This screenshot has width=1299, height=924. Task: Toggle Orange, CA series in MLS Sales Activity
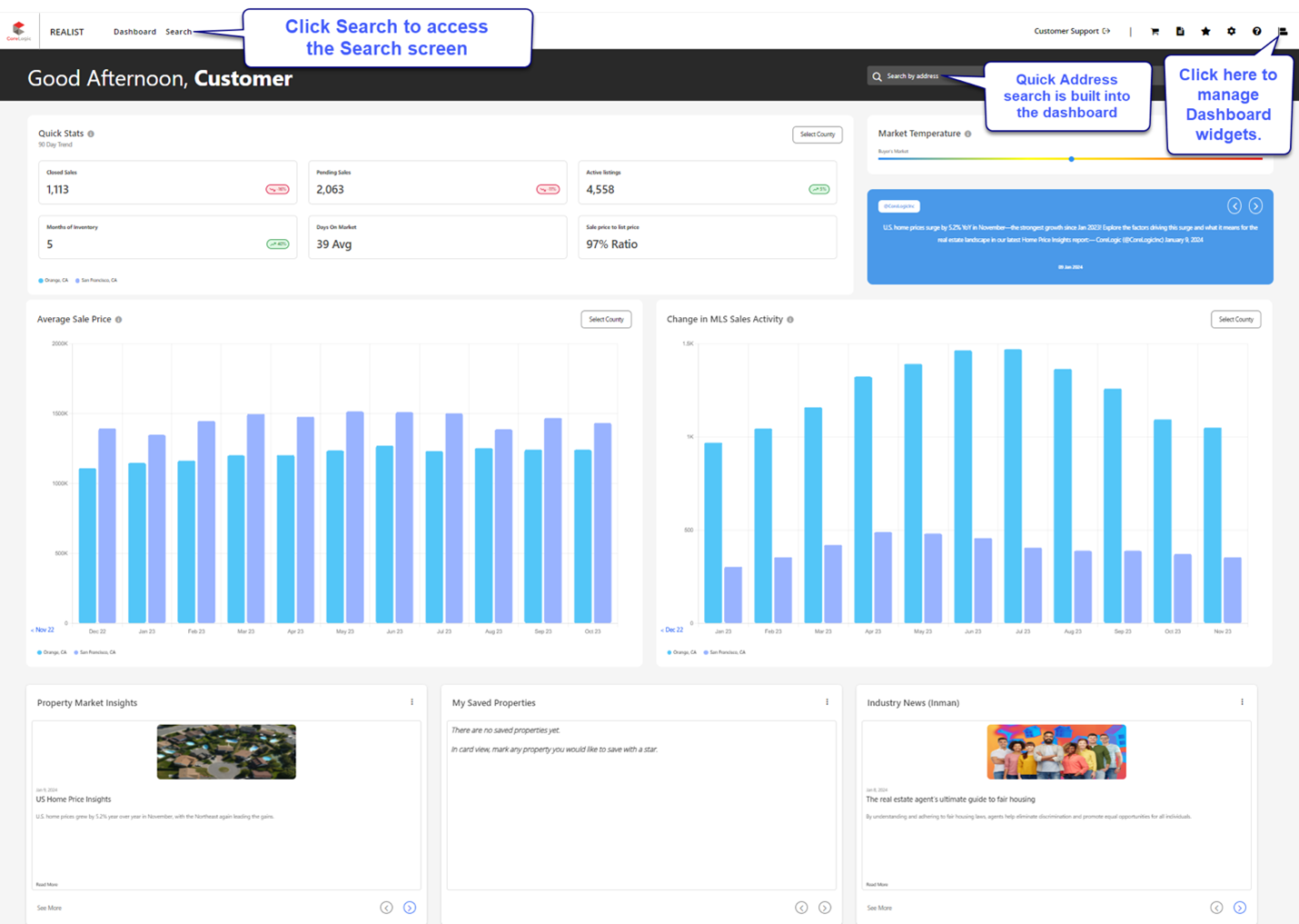click(x=682, y=652)
